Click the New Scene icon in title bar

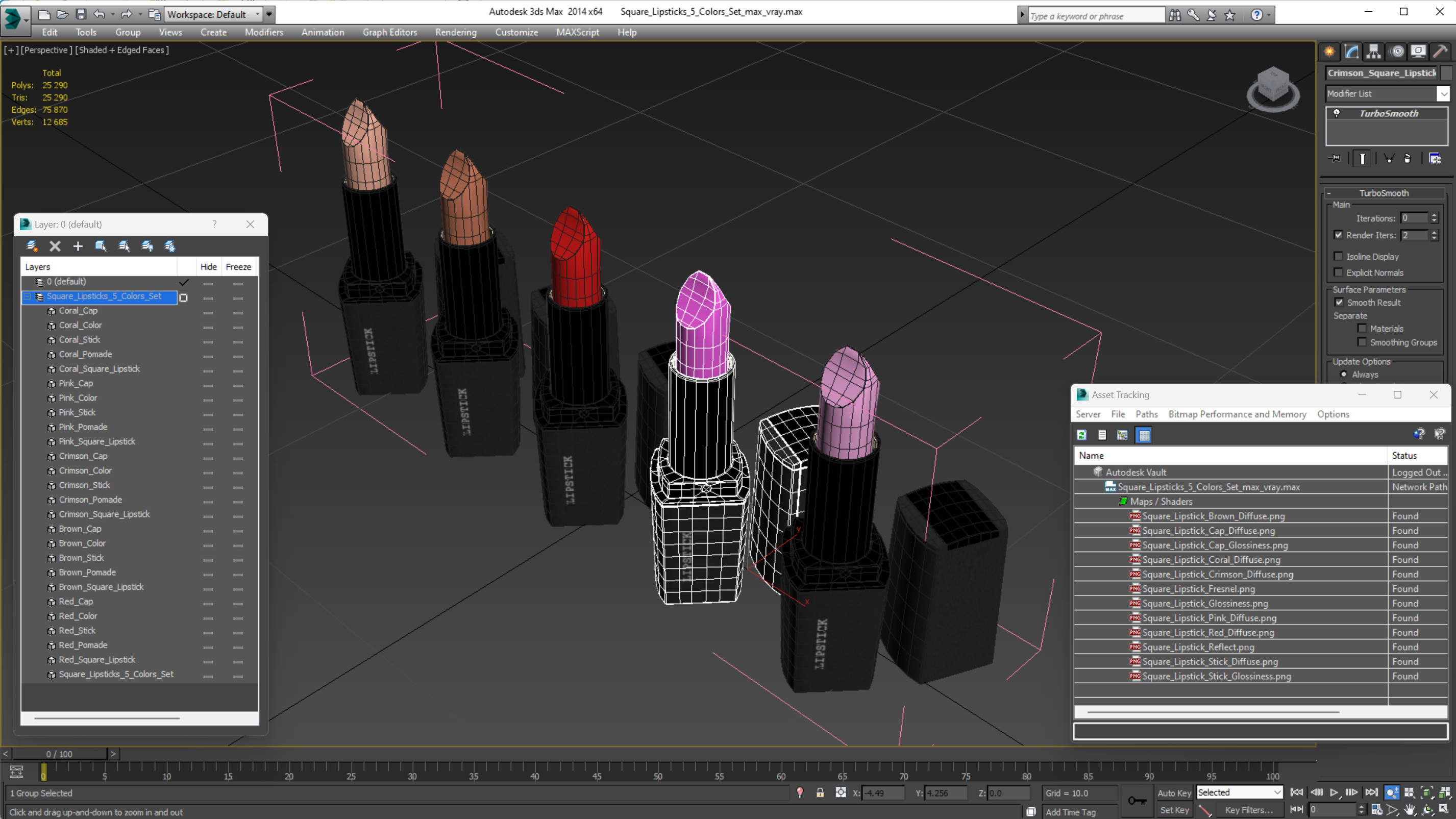[x=44, y=14]
